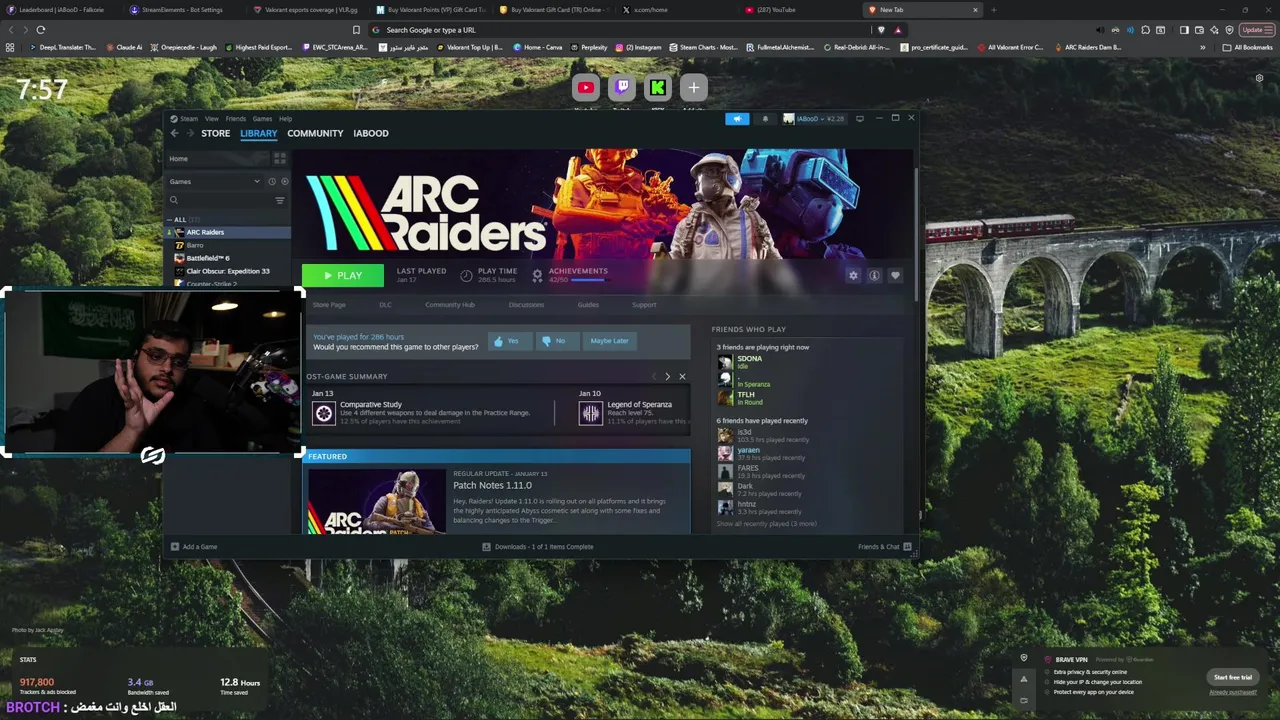Select Battlefield 6 in library list
Viewport: 1280px width, 720px height.
208,258
